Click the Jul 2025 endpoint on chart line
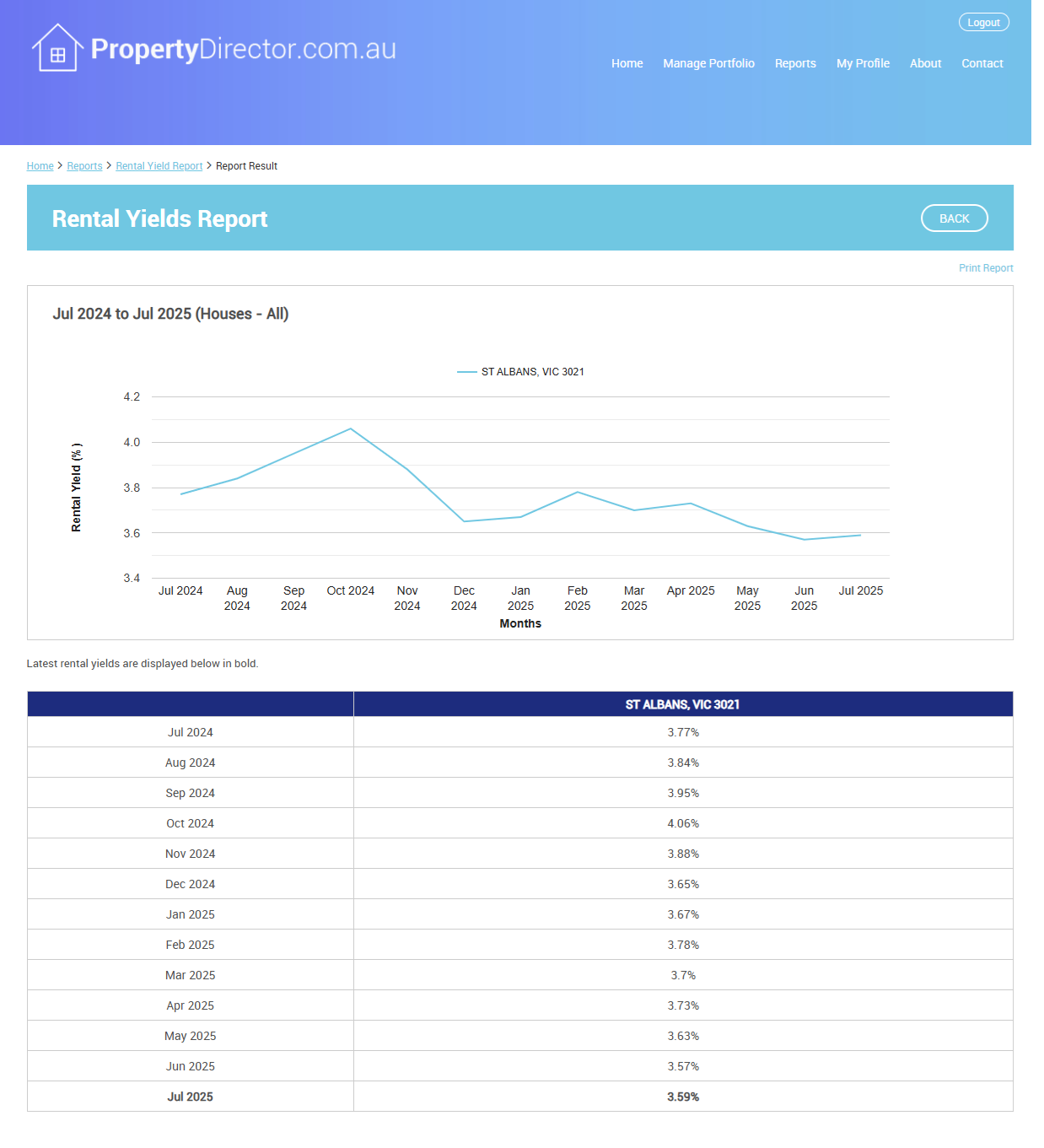Viewport: 1044px width, 1148px height. pos(860,535)
